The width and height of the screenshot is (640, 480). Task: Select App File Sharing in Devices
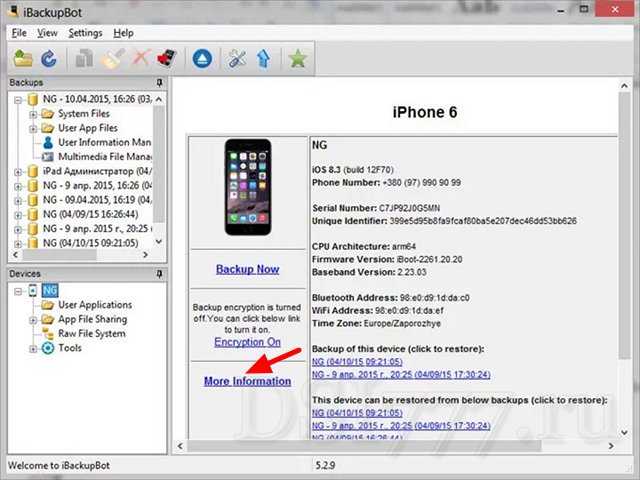click(x=93, y=319)
